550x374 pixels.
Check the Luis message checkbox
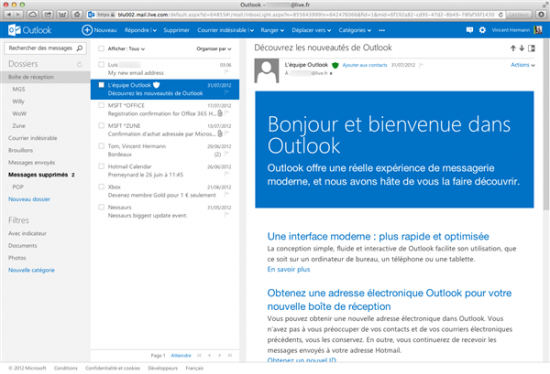(x=101, y=65)
